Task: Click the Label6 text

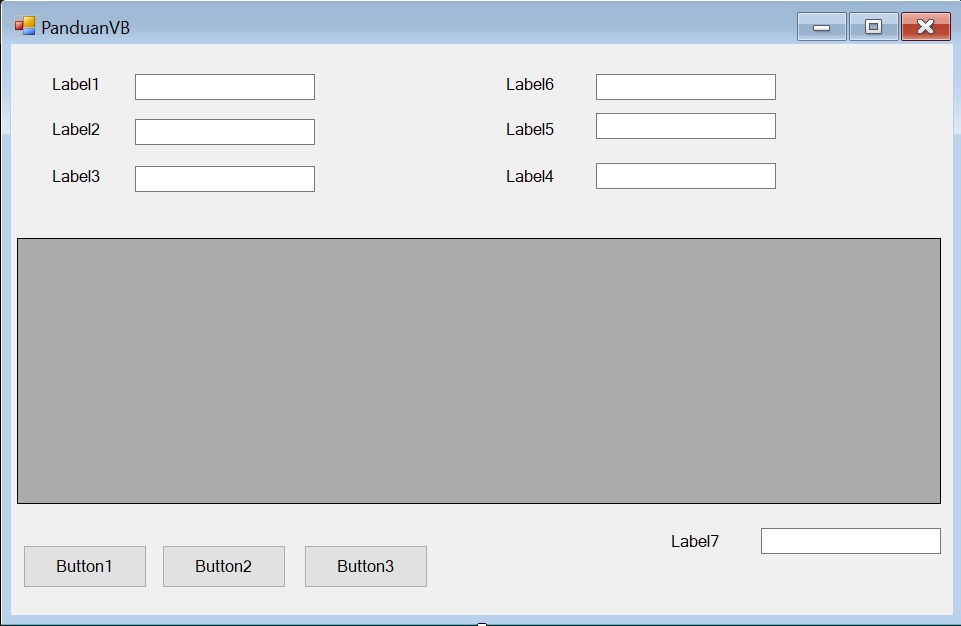Action: click(529, 85)
